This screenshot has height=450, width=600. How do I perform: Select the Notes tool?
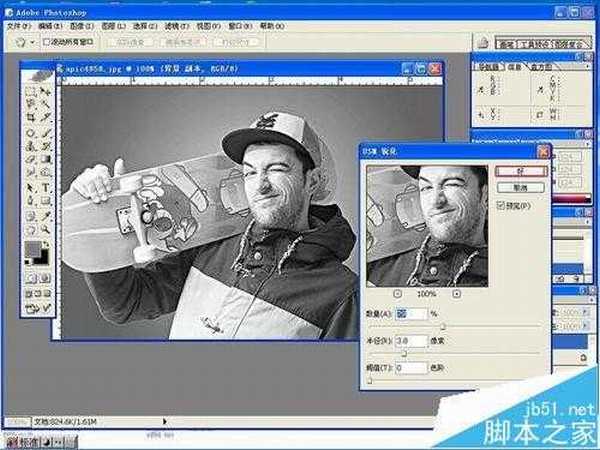coord(31,216)
